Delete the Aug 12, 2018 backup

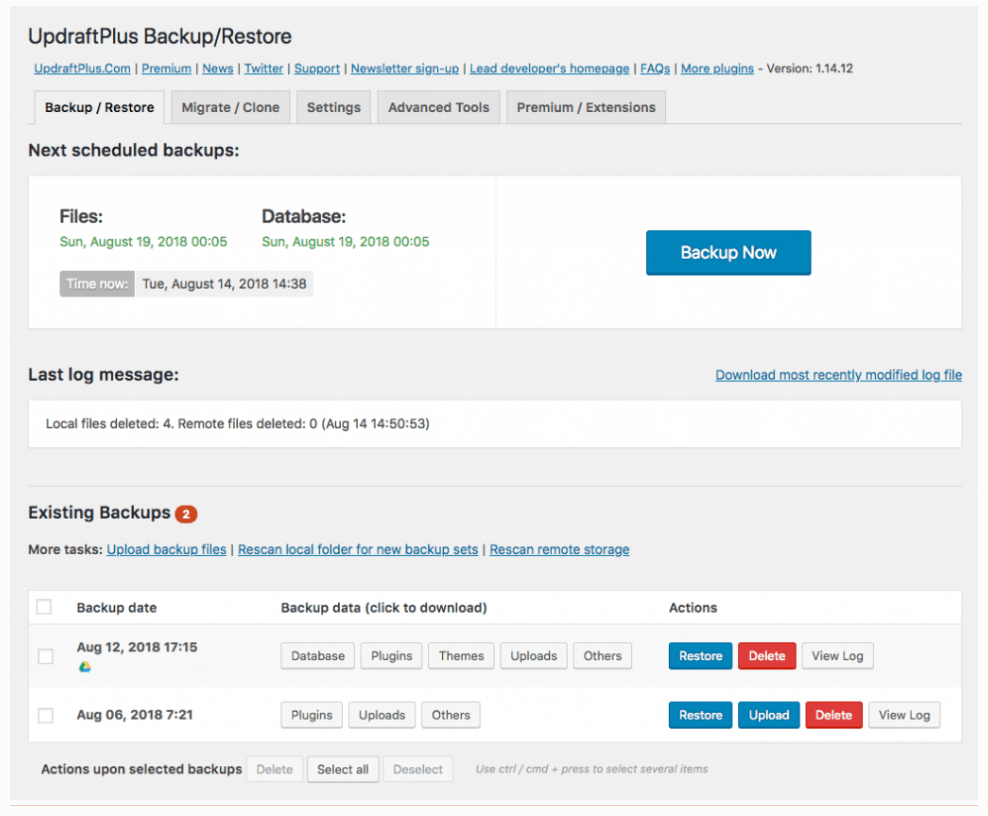coord(767,656)
